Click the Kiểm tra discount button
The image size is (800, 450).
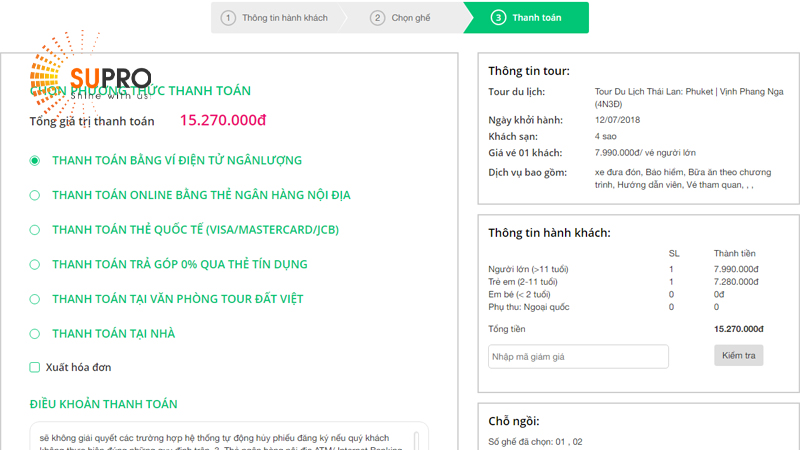[738, 356]
